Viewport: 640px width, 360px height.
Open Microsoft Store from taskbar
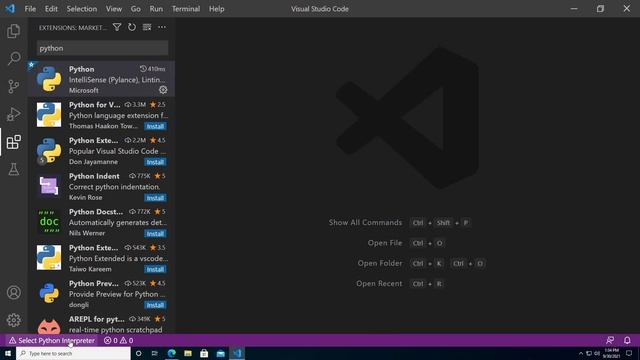204,353
